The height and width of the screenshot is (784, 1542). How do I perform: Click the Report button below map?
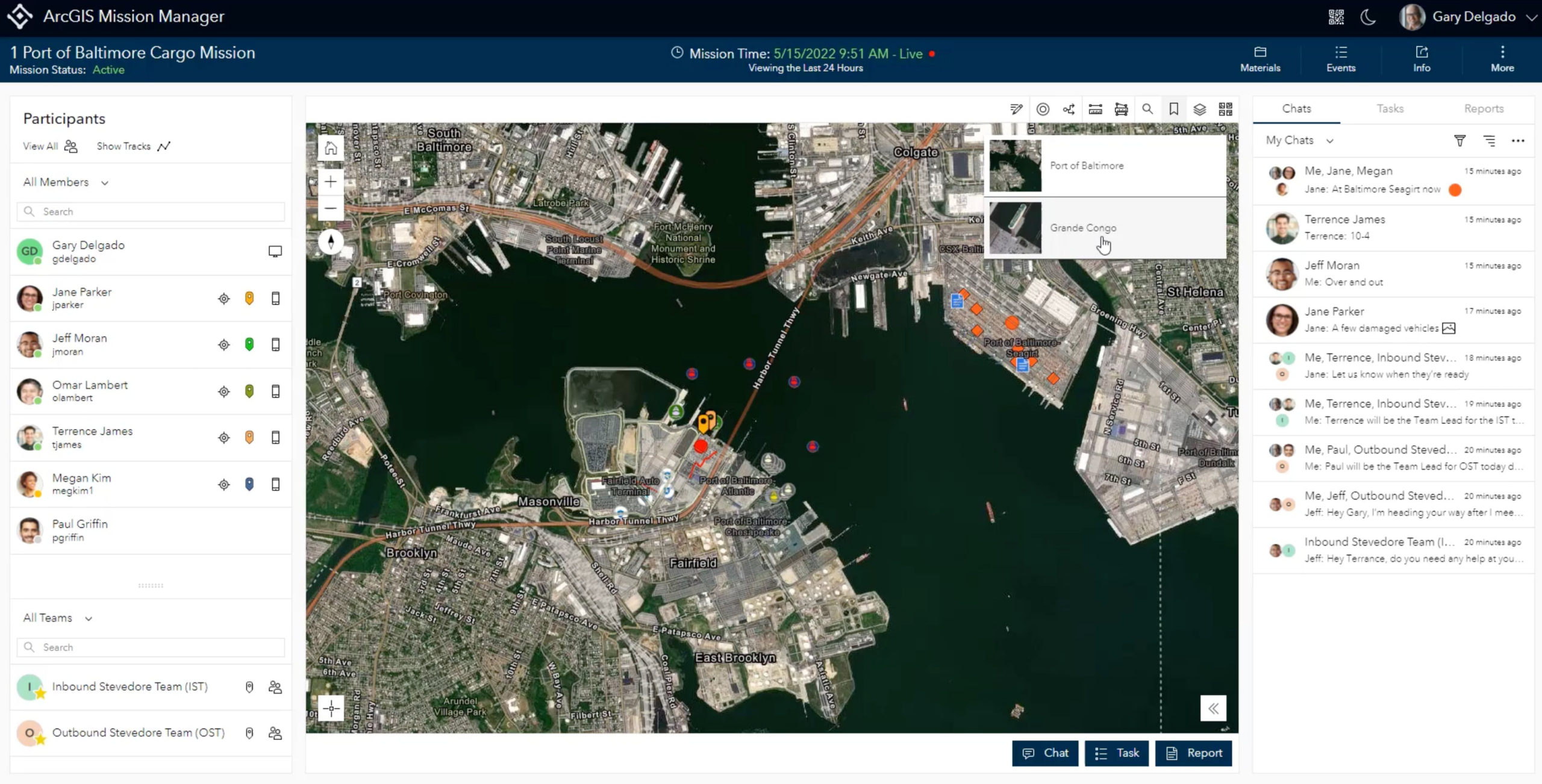tap(1193, 753)
